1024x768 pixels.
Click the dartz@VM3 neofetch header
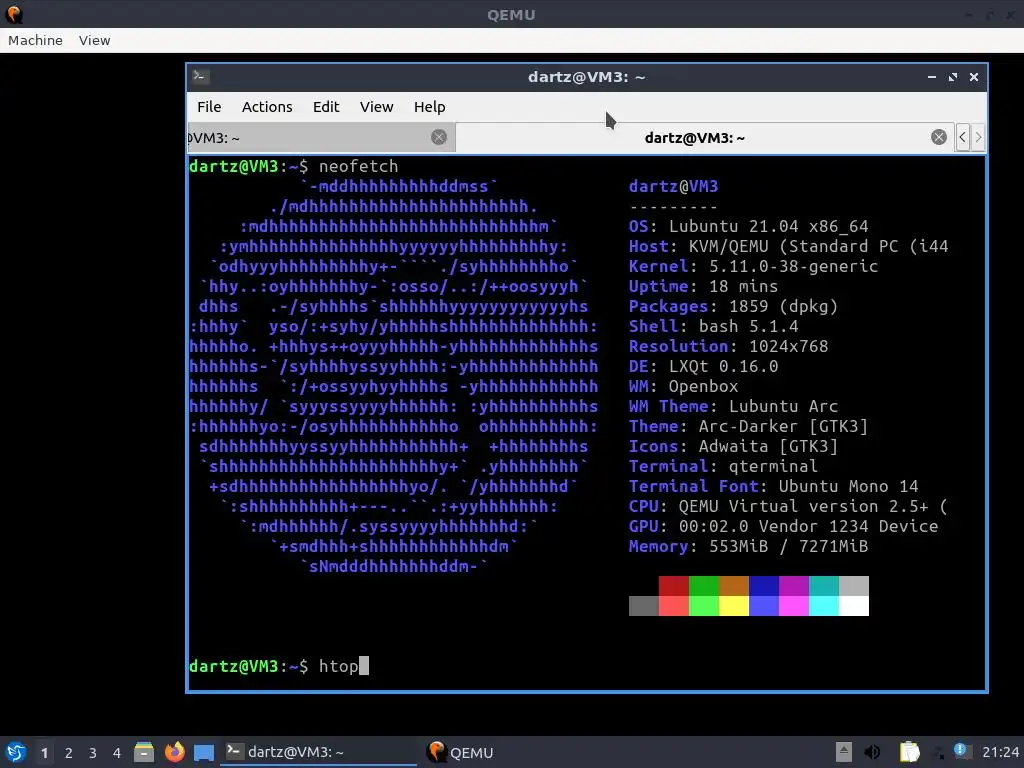coord(673,187)
